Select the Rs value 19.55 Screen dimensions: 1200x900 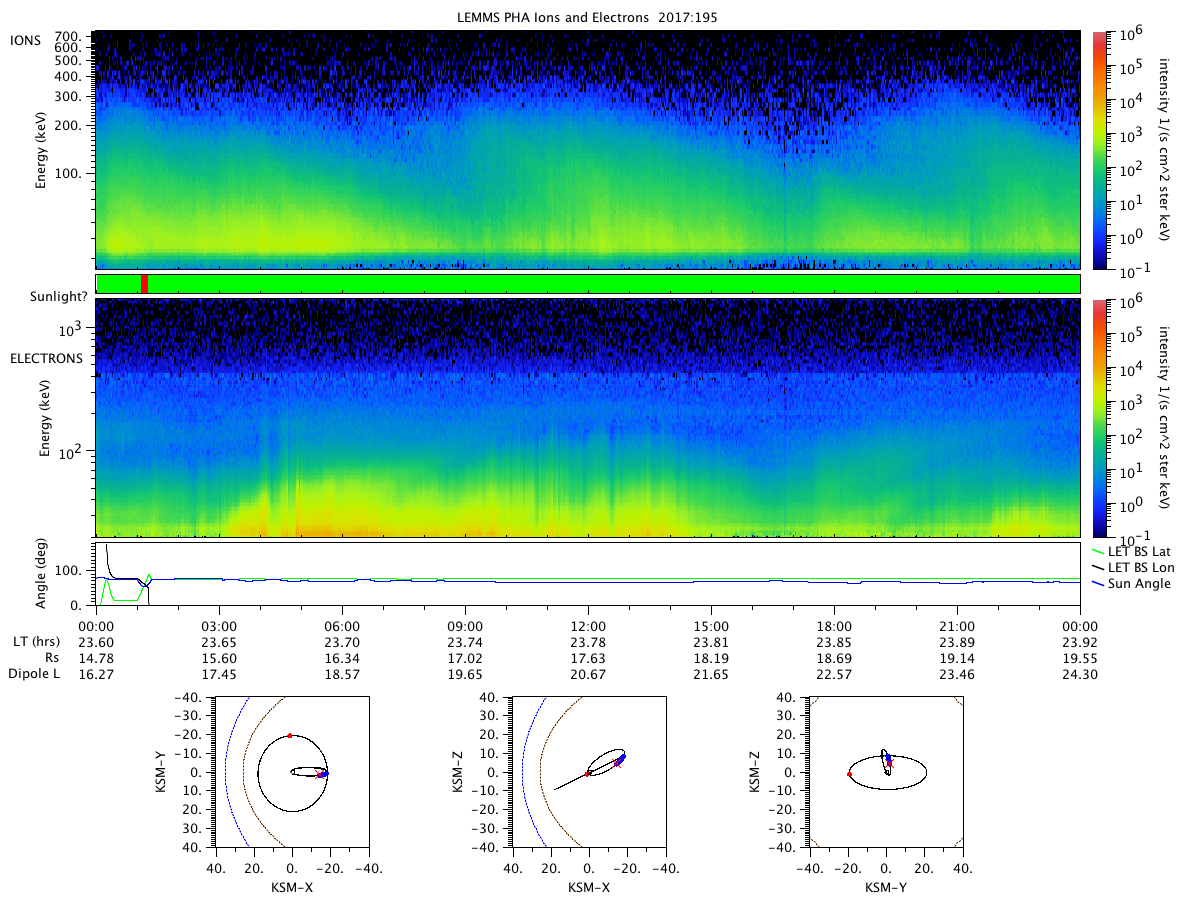click(x=1080, y=658)
